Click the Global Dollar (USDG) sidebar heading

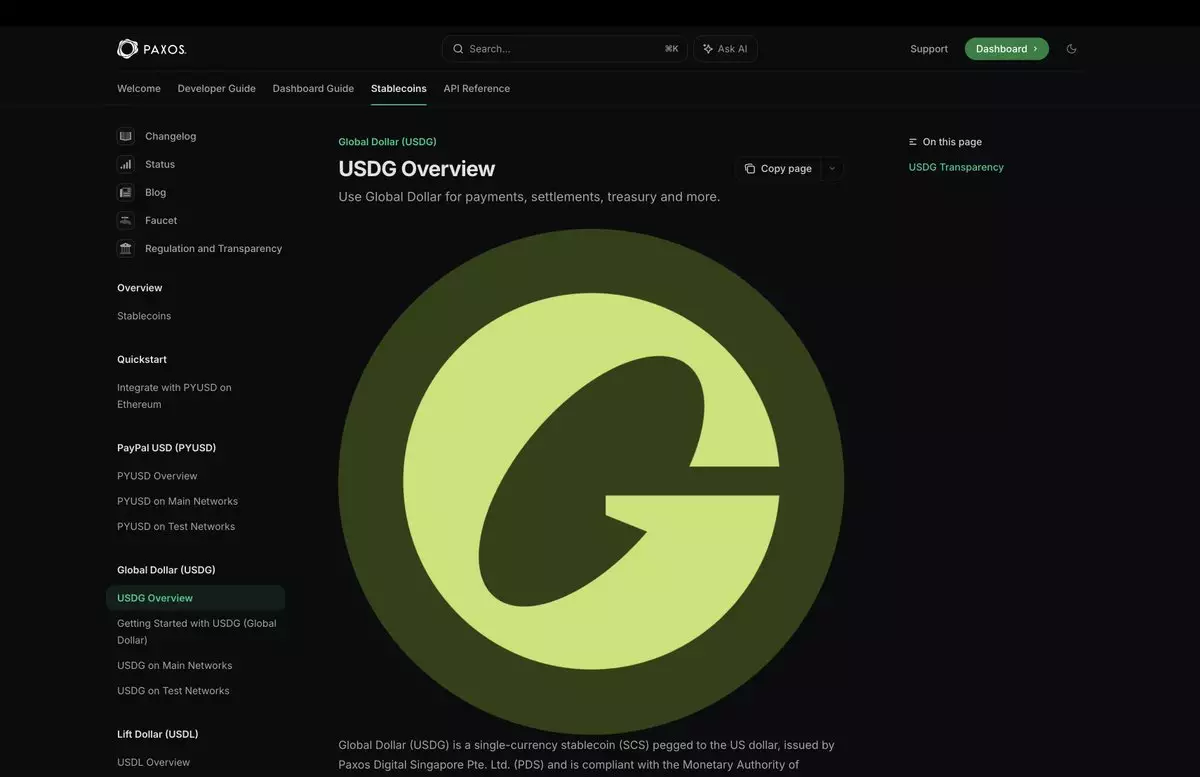(166, 570)
